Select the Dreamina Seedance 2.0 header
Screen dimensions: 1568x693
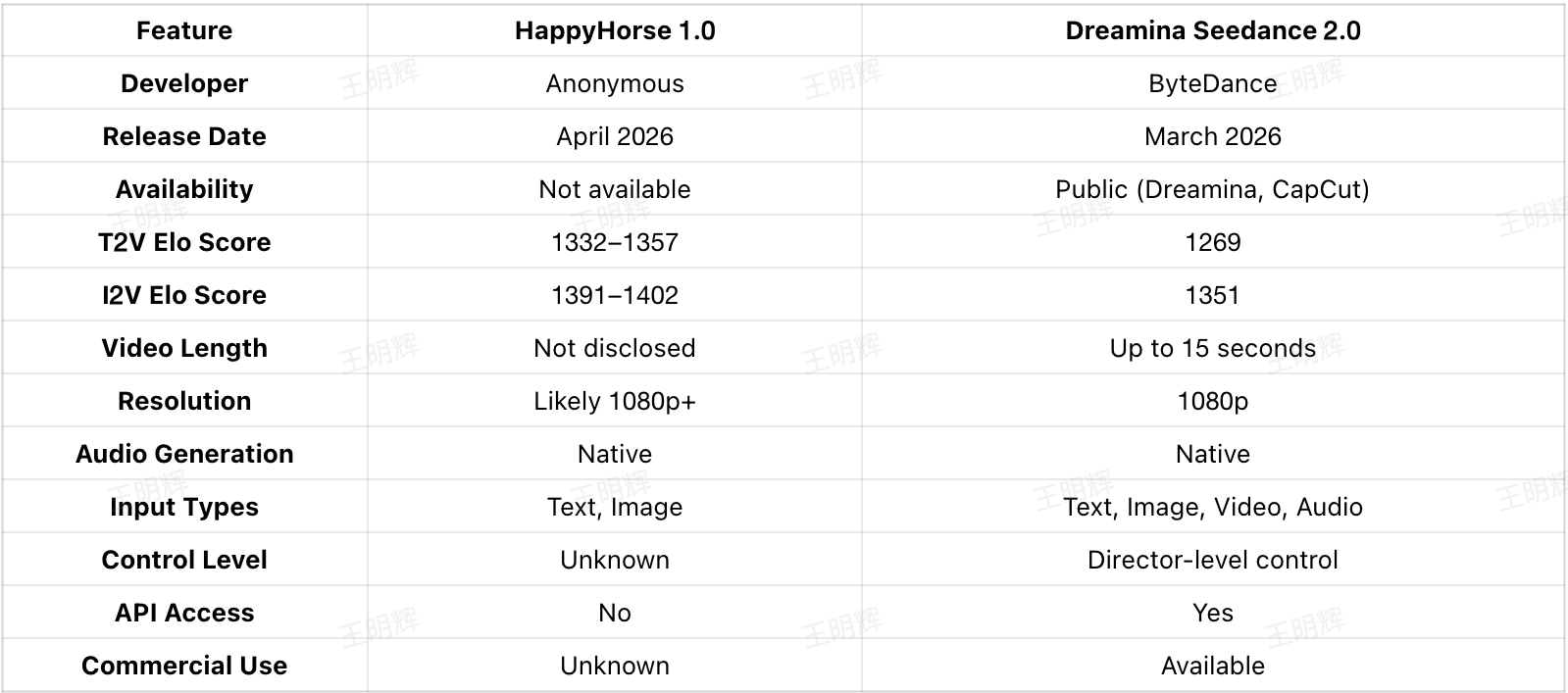[1212, 30]
